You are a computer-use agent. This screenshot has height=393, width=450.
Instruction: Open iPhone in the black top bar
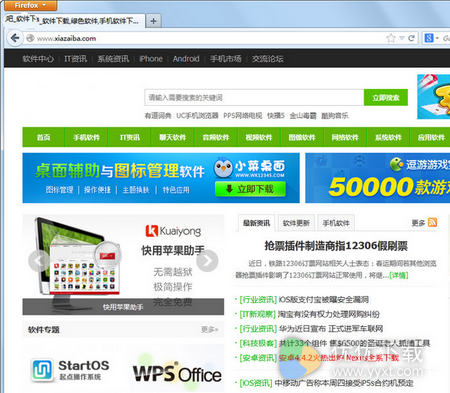[x=151, y=59]
